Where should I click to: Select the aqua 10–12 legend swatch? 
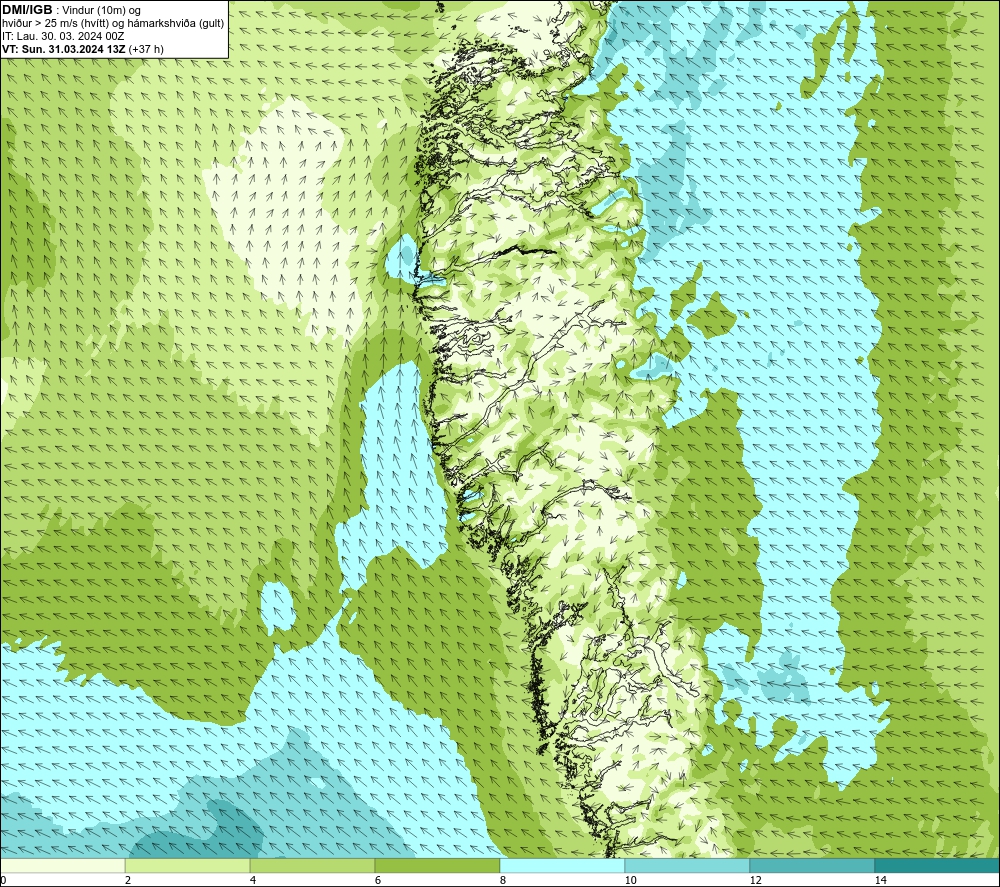point(688,865)
